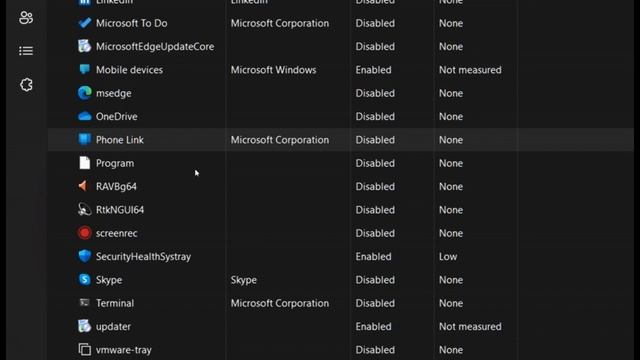Select the SecurityHealthSystray entry name
The height and width of the screenshot is (360, 640).
143,257
